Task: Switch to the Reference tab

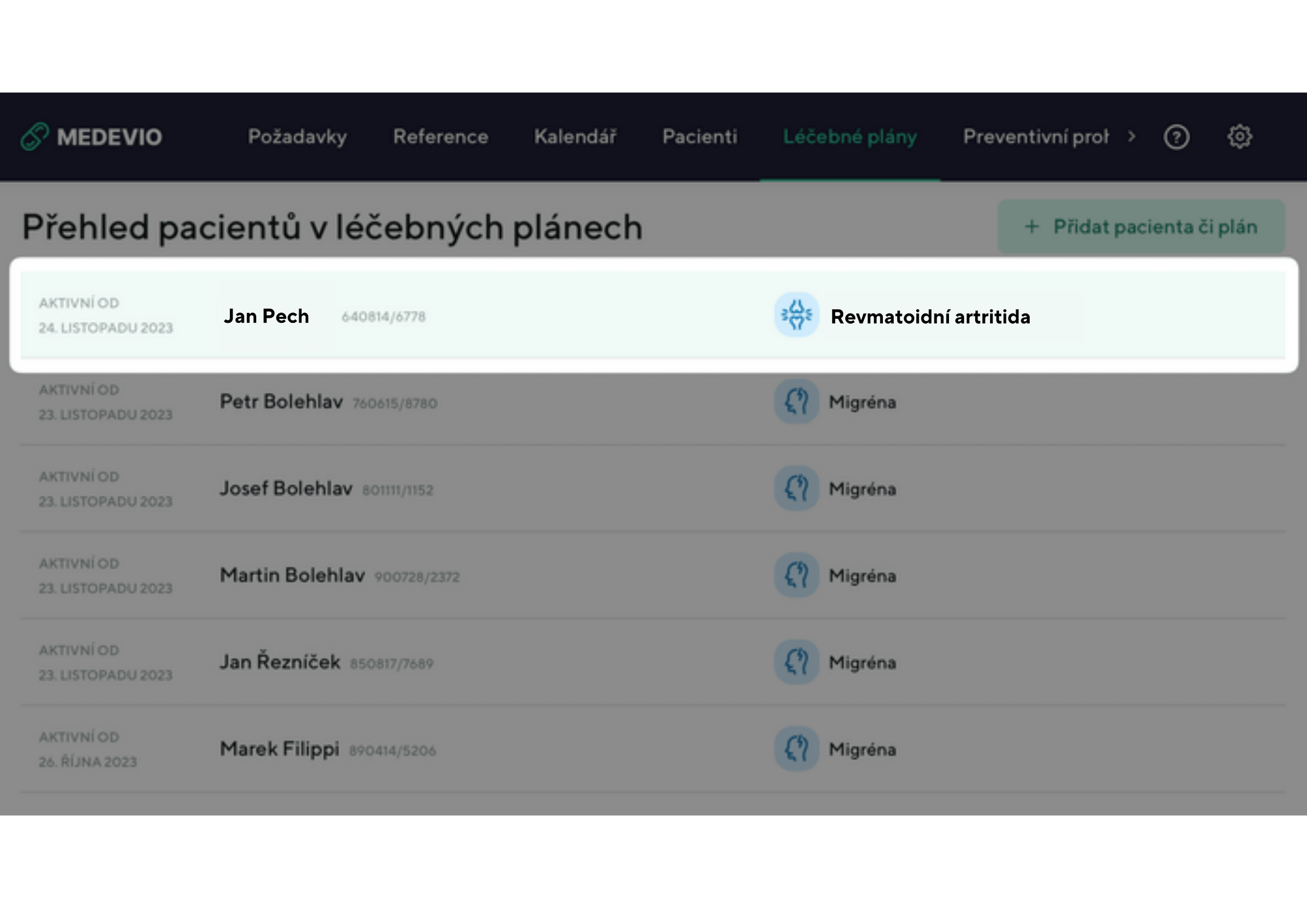Action: point(440,137)
